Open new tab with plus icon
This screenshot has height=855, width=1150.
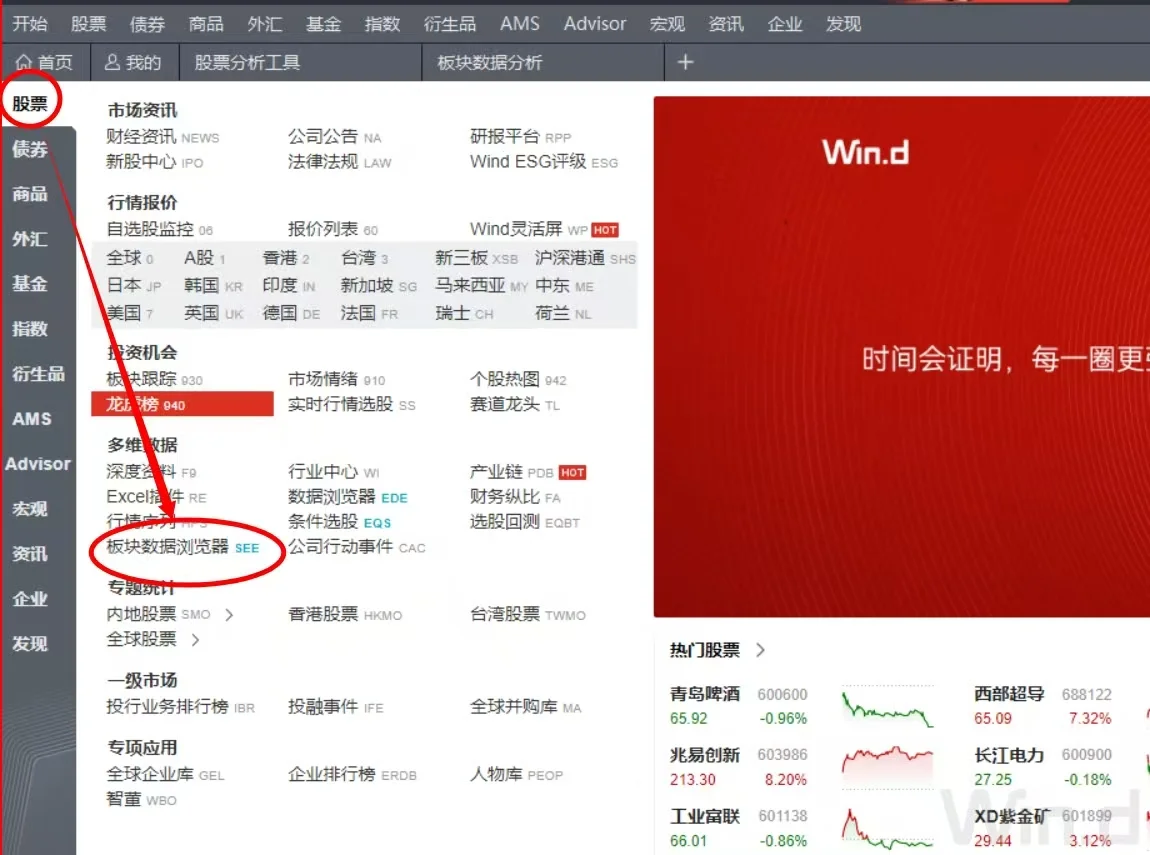(x=685, y=62)
